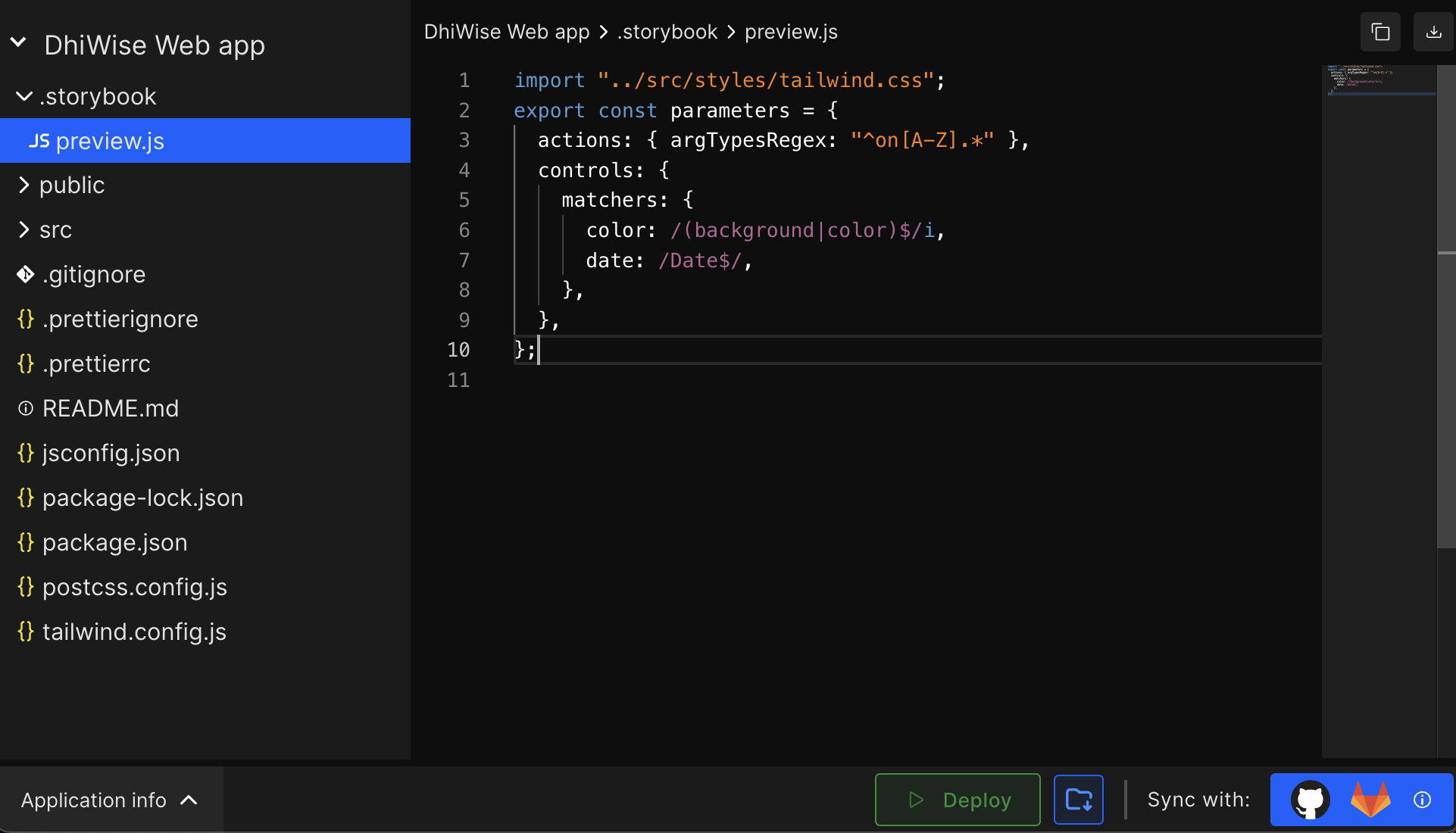Click the background|color regex in line 6

[x=802, y=230]
